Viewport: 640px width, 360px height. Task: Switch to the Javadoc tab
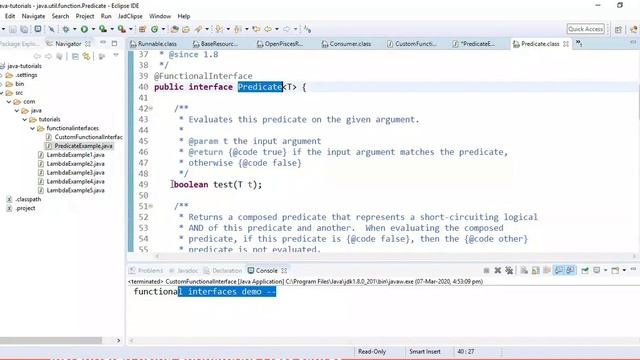click(183, 271)
